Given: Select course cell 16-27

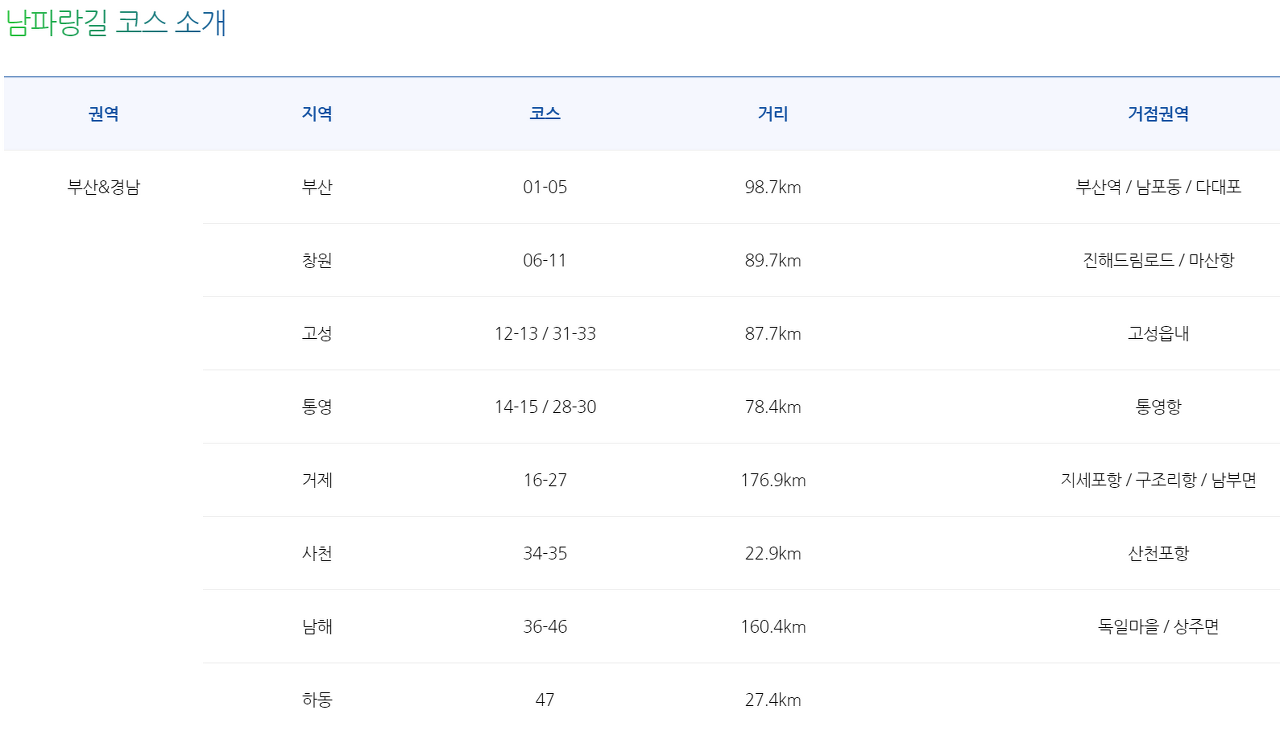Looking at the screenshot, I should pyautogui.click(x=545, y=480).
